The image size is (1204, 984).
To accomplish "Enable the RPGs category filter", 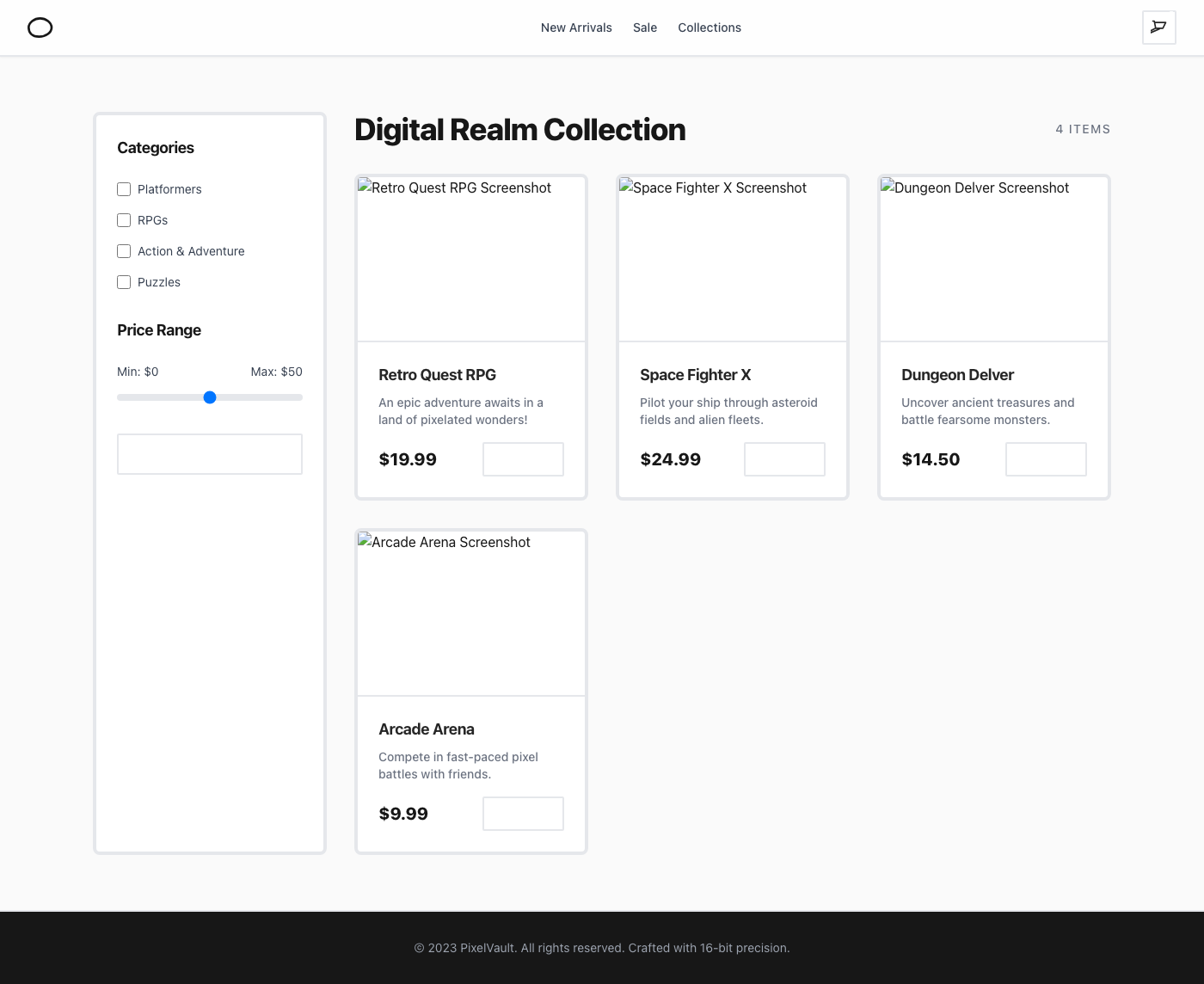I will [x=124, y=220].
